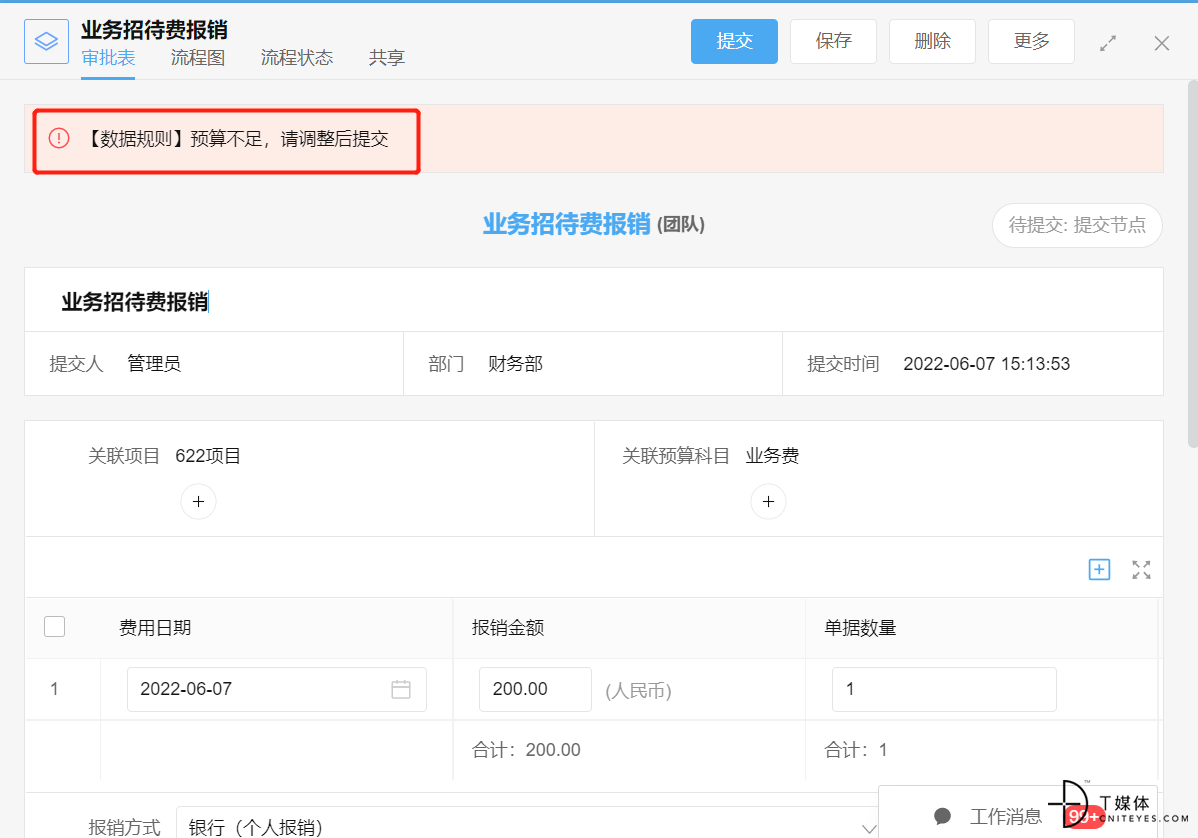Click the 管理员 submitter value

[154, 364]
